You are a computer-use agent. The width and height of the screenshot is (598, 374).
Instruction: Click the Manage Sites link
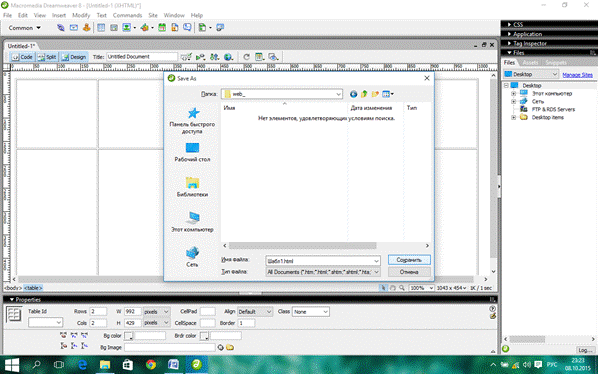[577, 75]
